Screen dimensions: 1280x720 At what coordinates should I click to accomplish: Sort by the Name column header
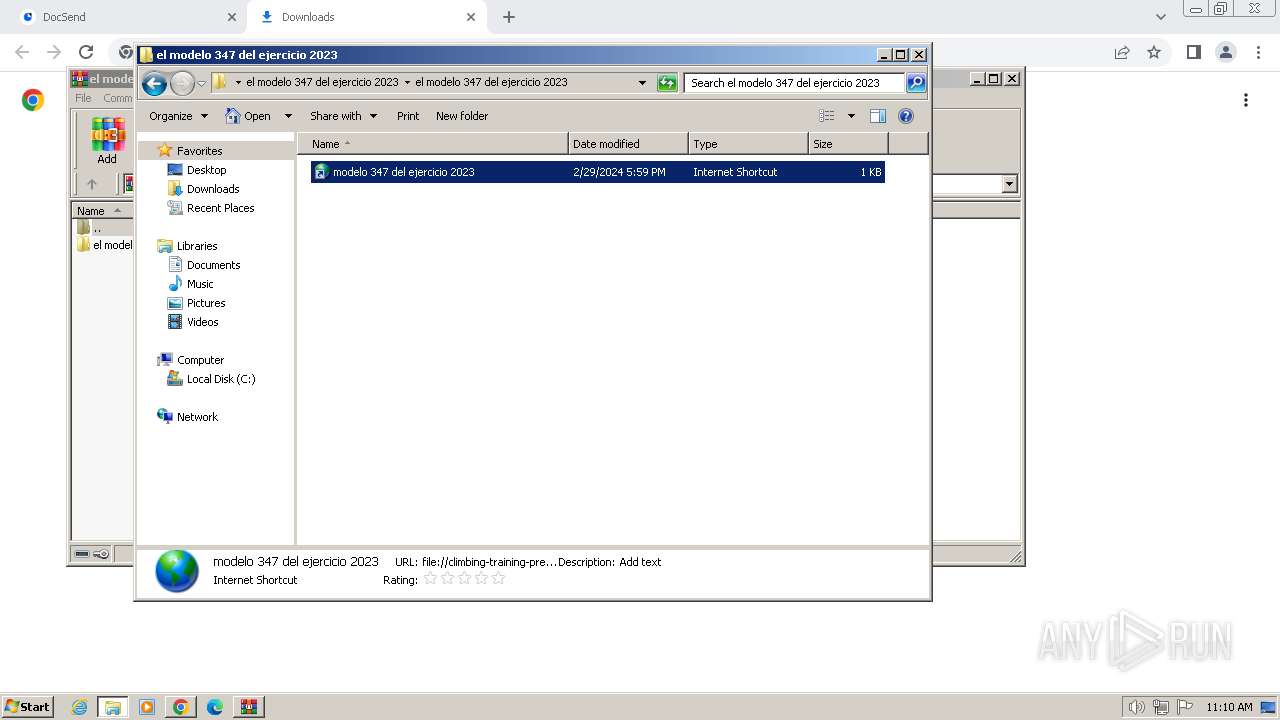(x=432, y=144)
